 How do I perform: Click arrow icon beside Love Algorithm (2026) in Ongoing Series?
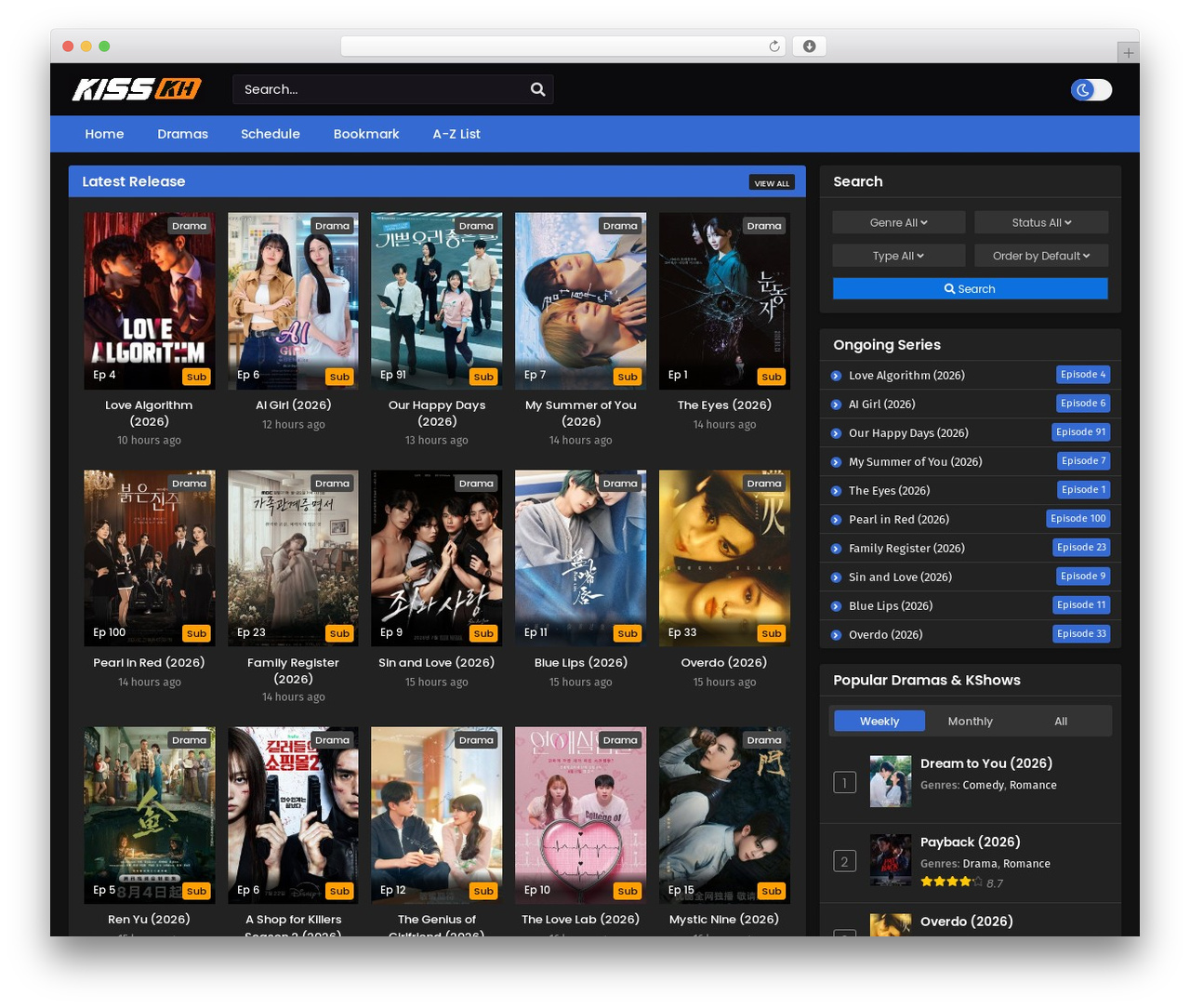point(837,376)
